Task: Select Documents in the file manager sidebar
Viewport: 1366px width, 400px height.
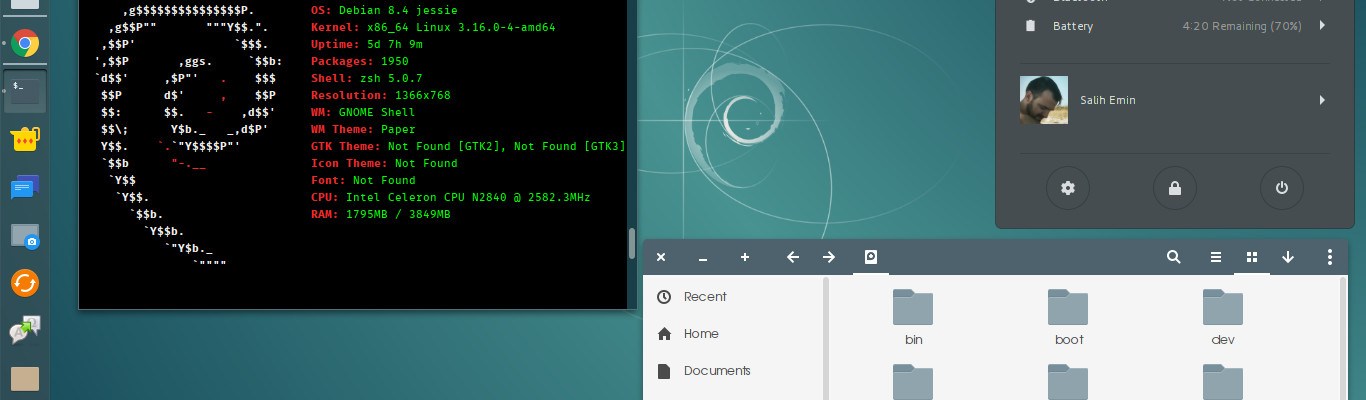Action: coord(717,371)
